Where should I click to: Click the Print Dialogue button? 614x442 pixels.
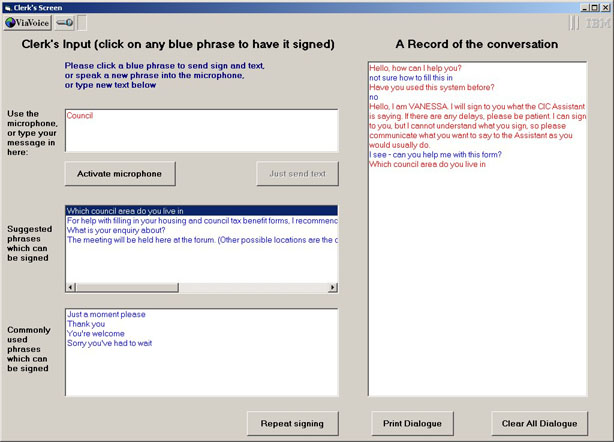point(412,424)
